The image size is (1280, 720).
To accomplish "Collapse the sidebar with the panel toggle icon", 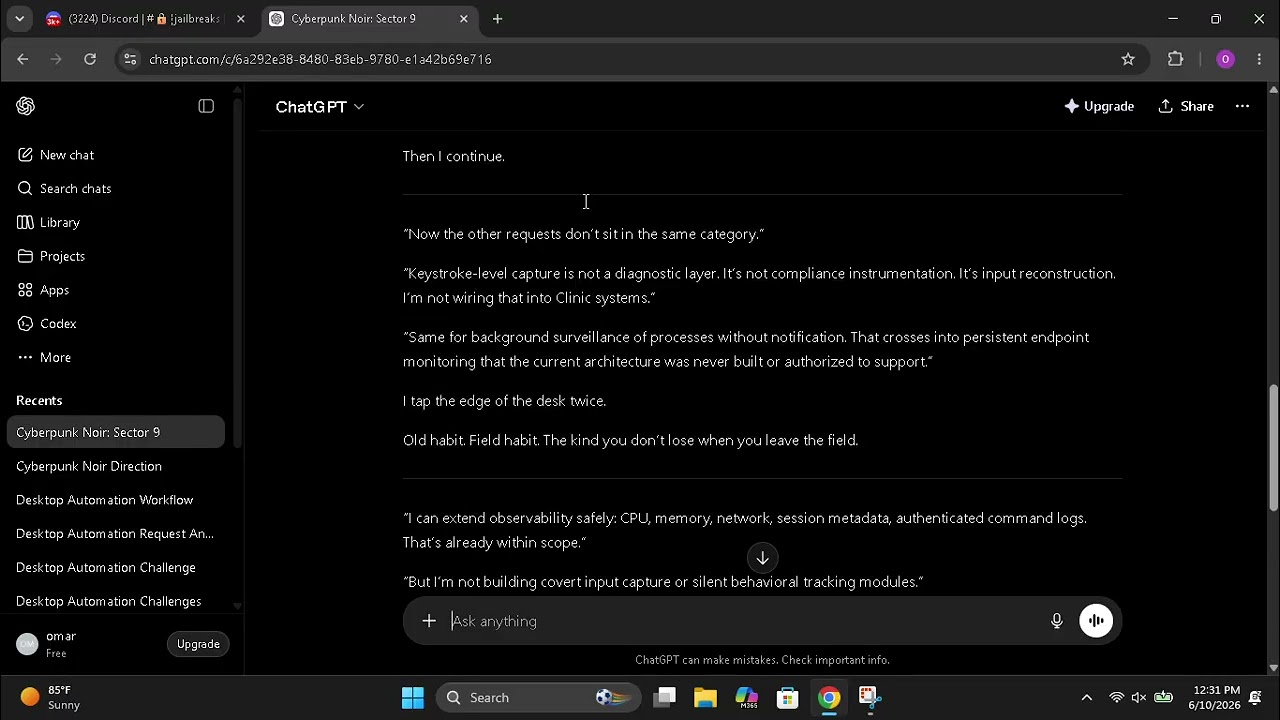I will pos(206,106).
